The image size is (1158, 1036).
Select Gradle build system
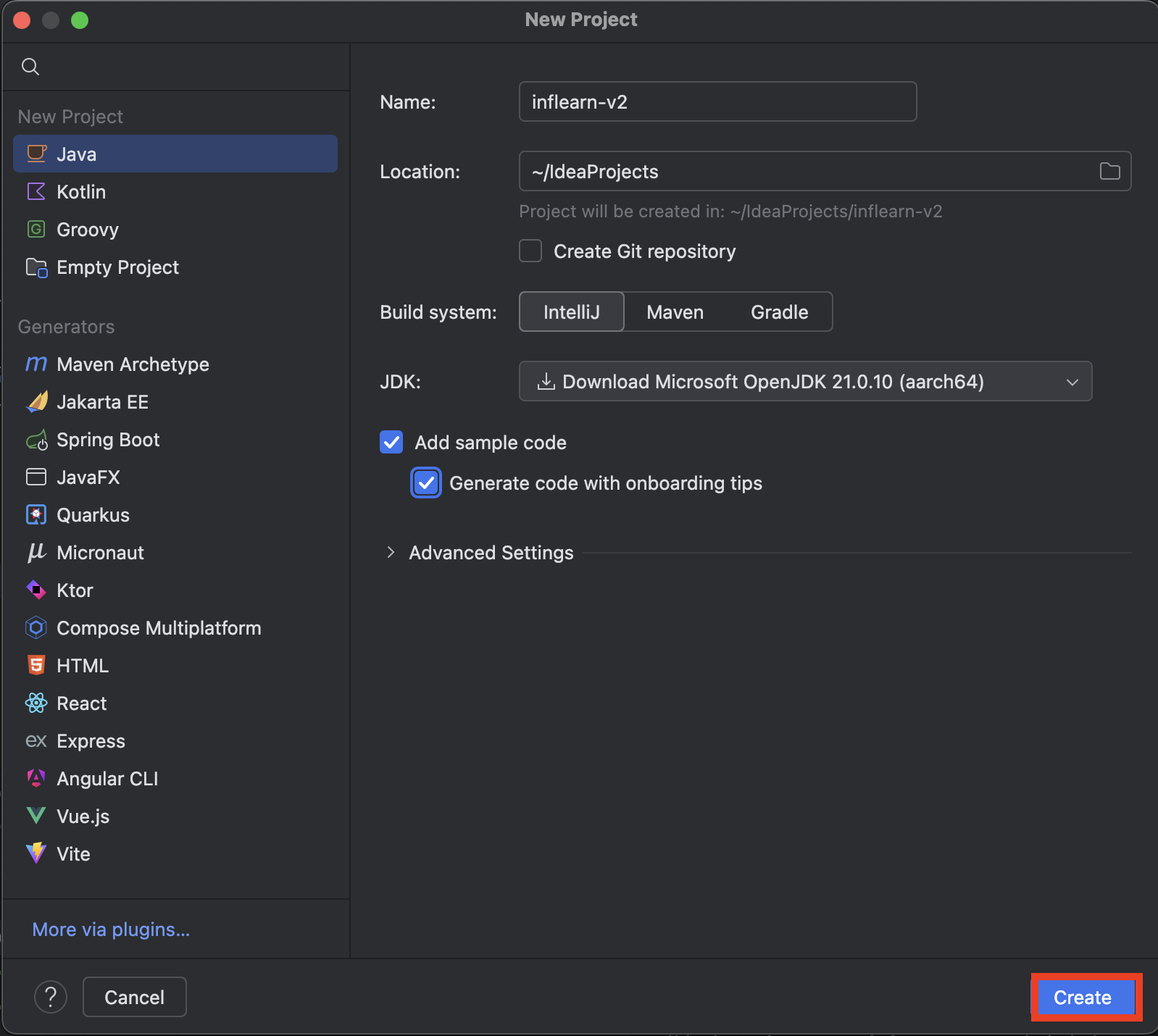tap(780, 312)
